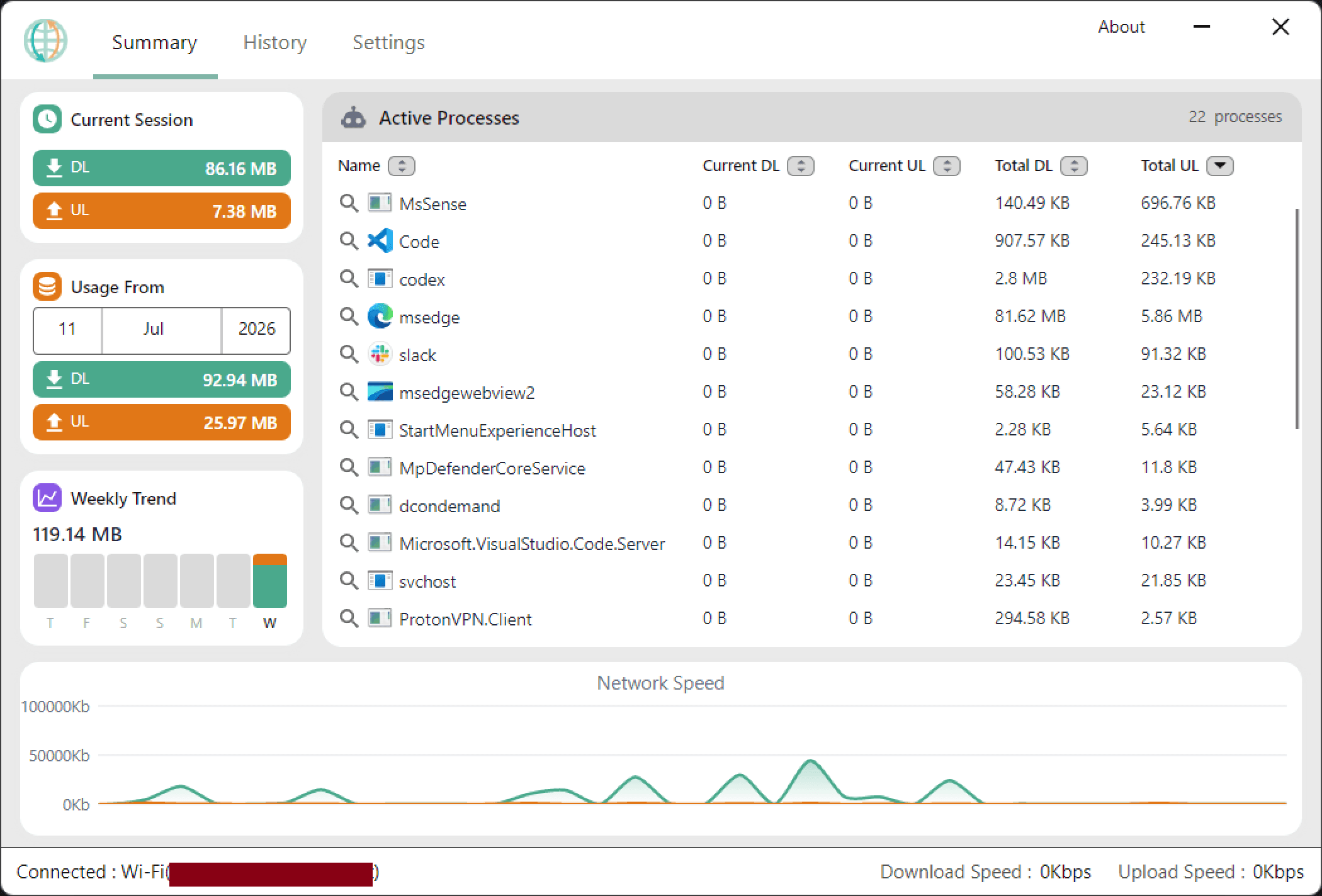Select the year field showing 2026
Screen dimensions: 1322x896
257,329
